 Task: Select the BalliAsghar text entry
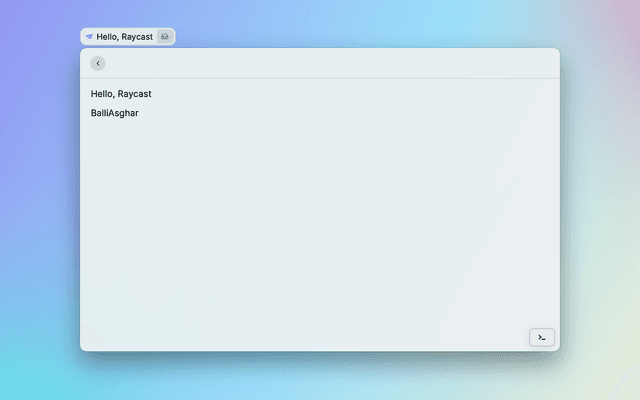pos(115,113)
